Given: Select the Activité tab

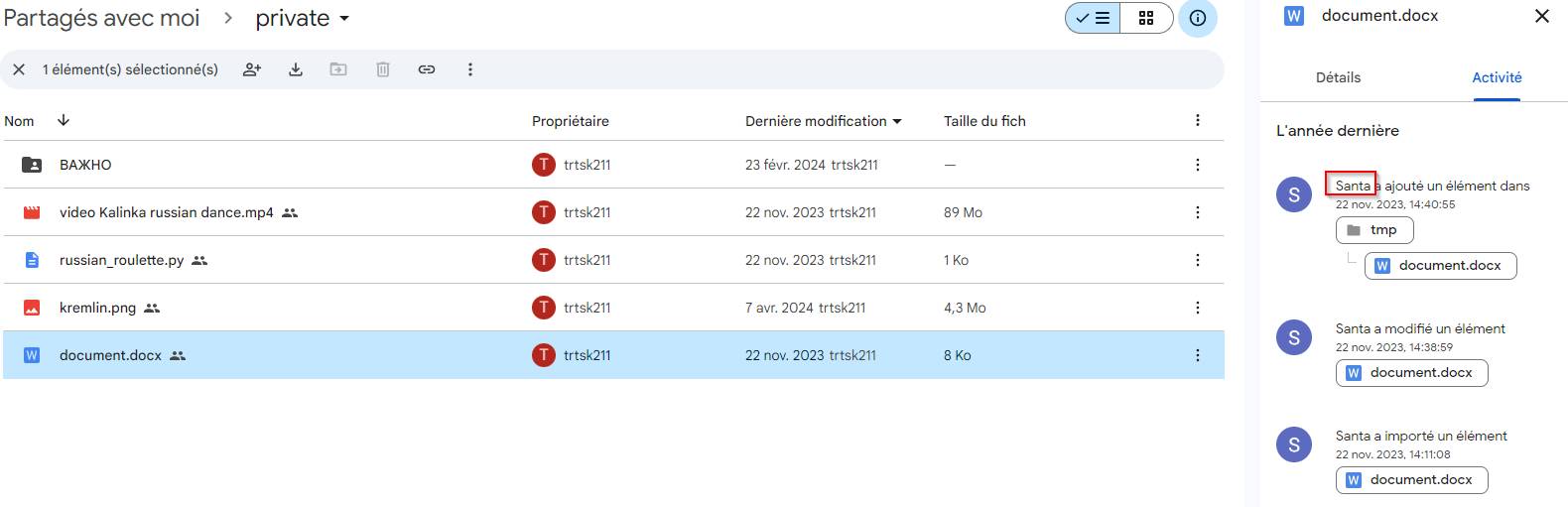Looking at the screenshot, I should tap(1497, 77).
